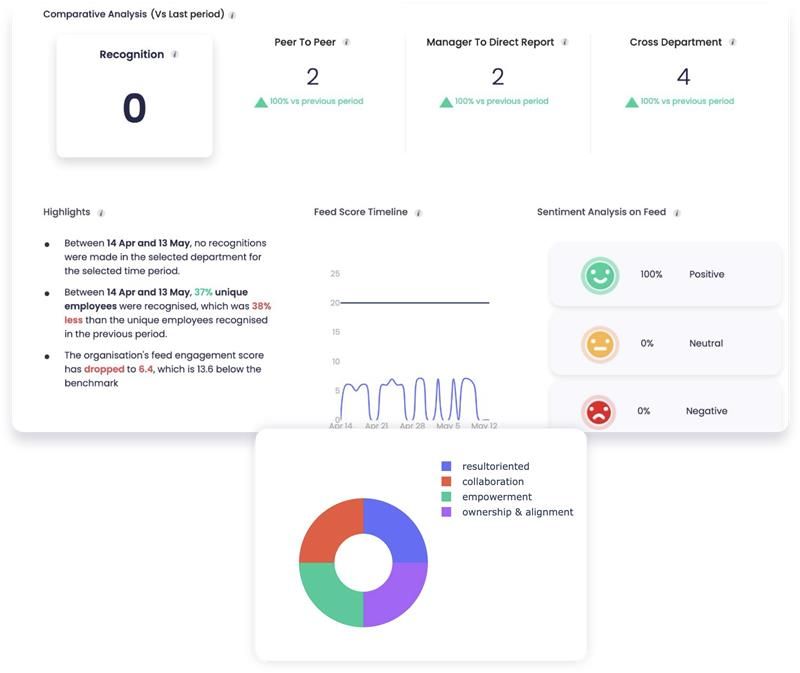Click the red donut chart segment
Image resolution: width=800 pixels, height=673 pixels.
331,531
